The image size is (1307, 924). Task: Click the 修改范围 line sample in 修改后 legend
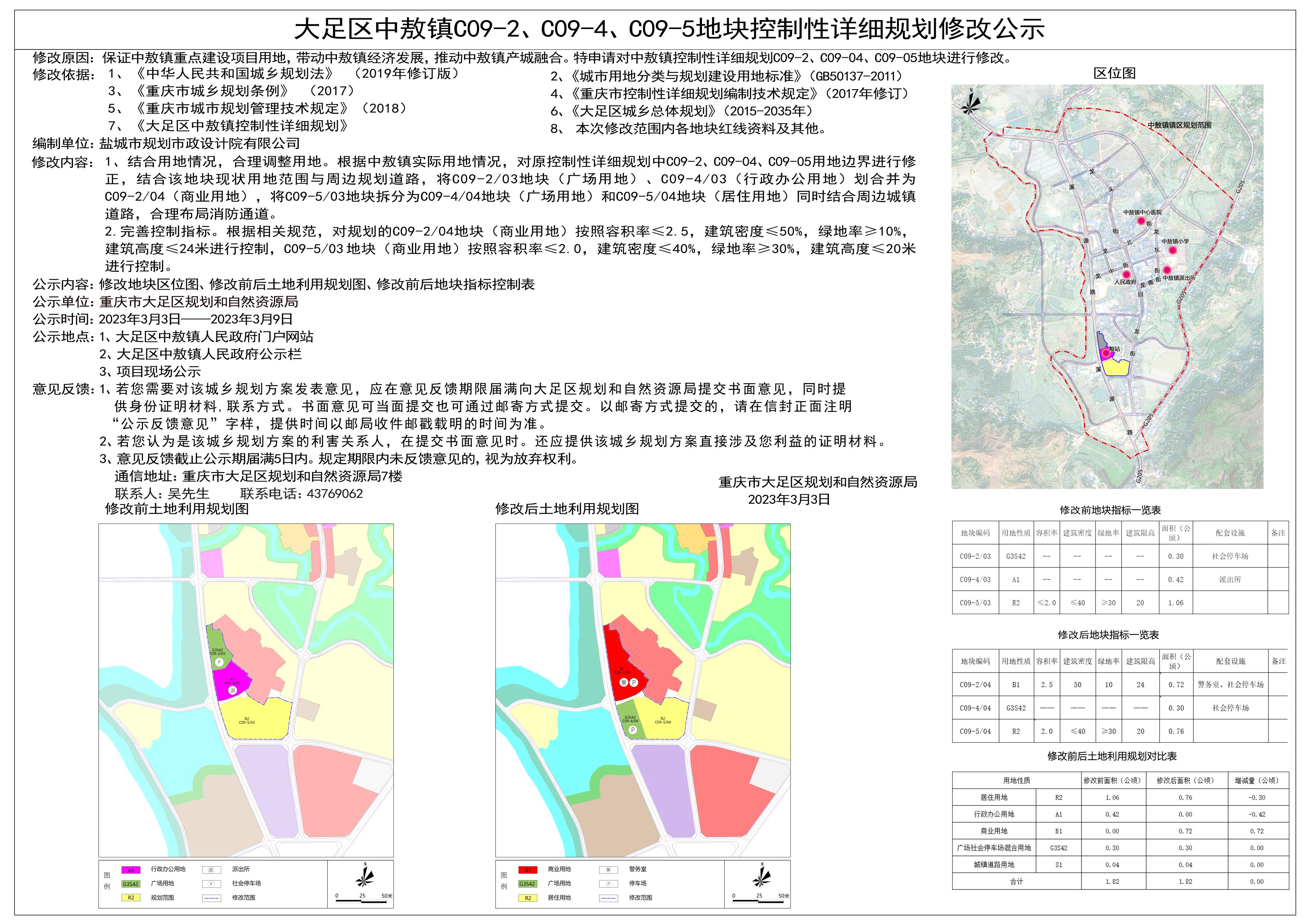point(608,898)
